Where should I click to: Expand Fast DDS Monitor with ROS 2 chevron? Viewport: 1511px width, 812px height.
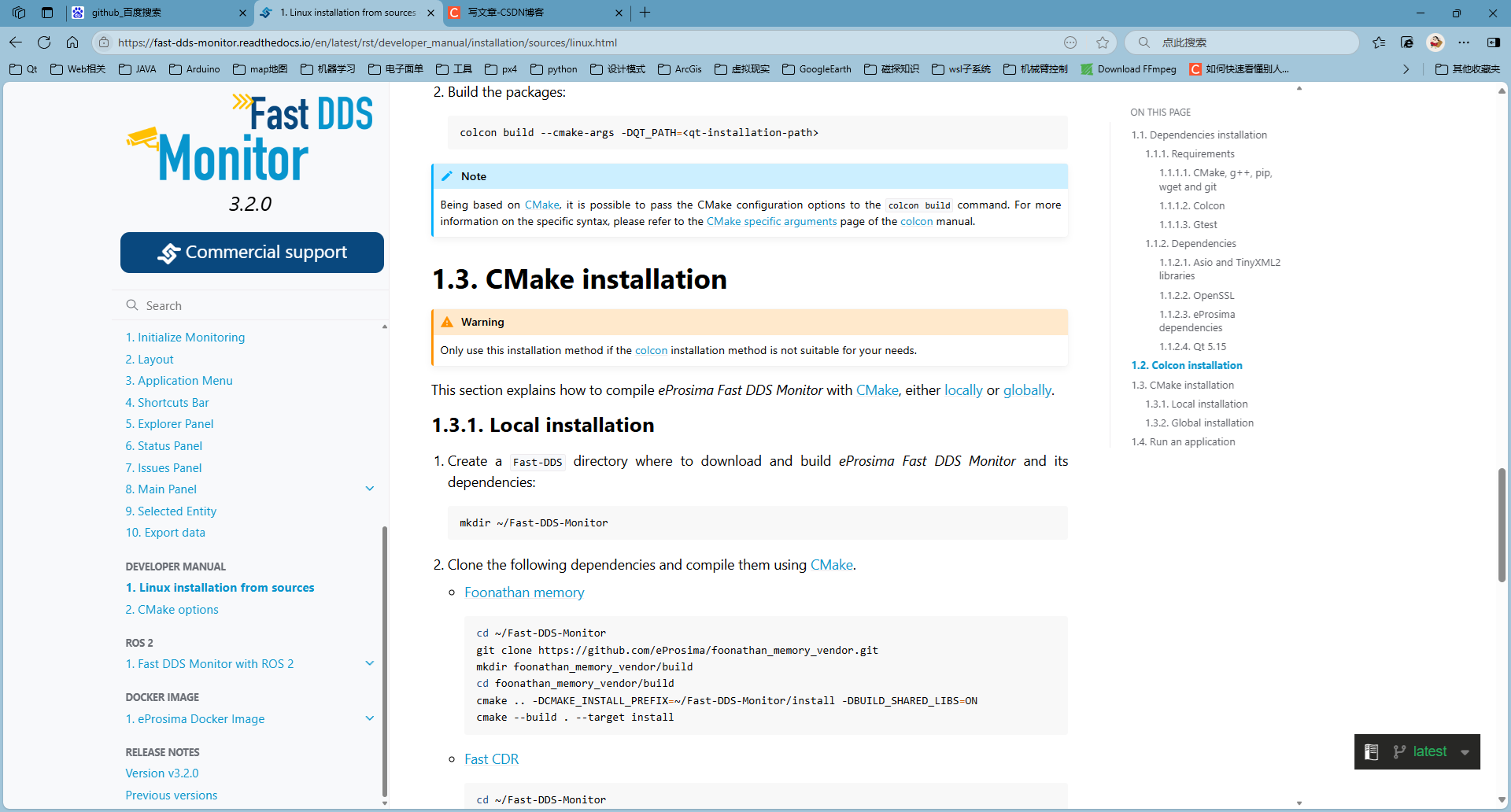370,663
